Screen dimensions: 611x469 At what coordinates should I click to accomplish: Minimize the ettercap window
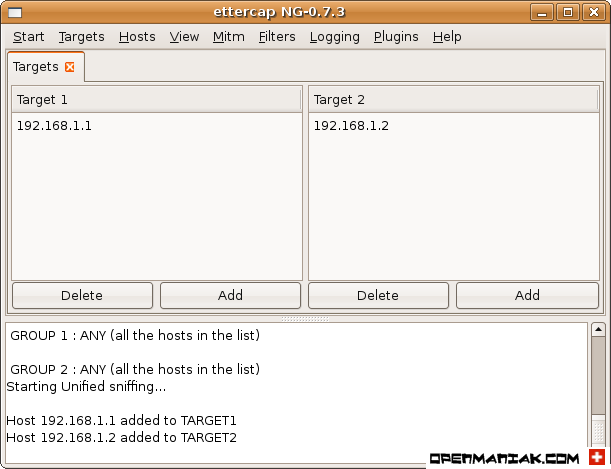click(x=542, y=12)
